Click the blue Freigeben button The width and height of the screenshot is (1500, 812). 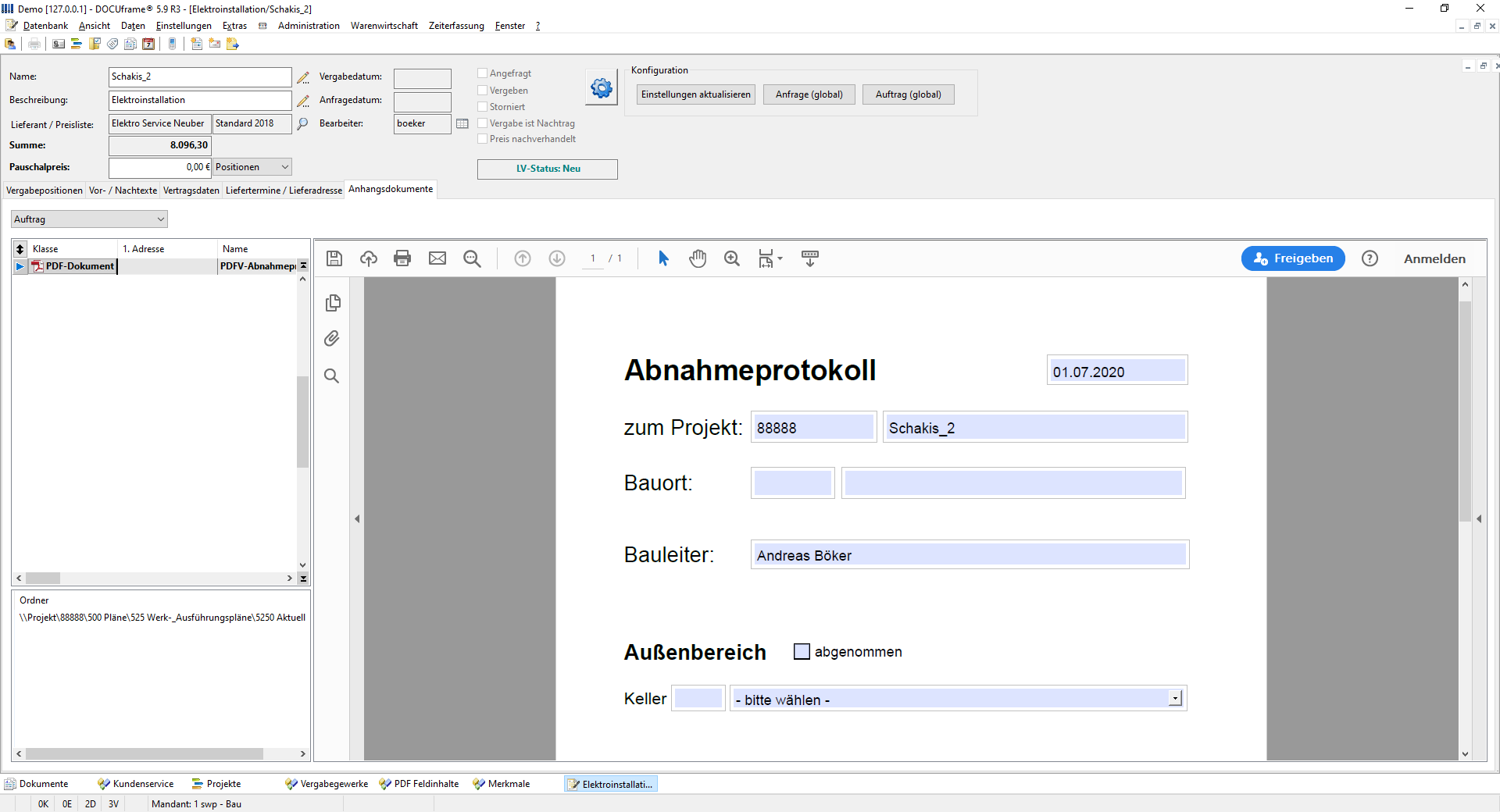tap(1293, 258)
